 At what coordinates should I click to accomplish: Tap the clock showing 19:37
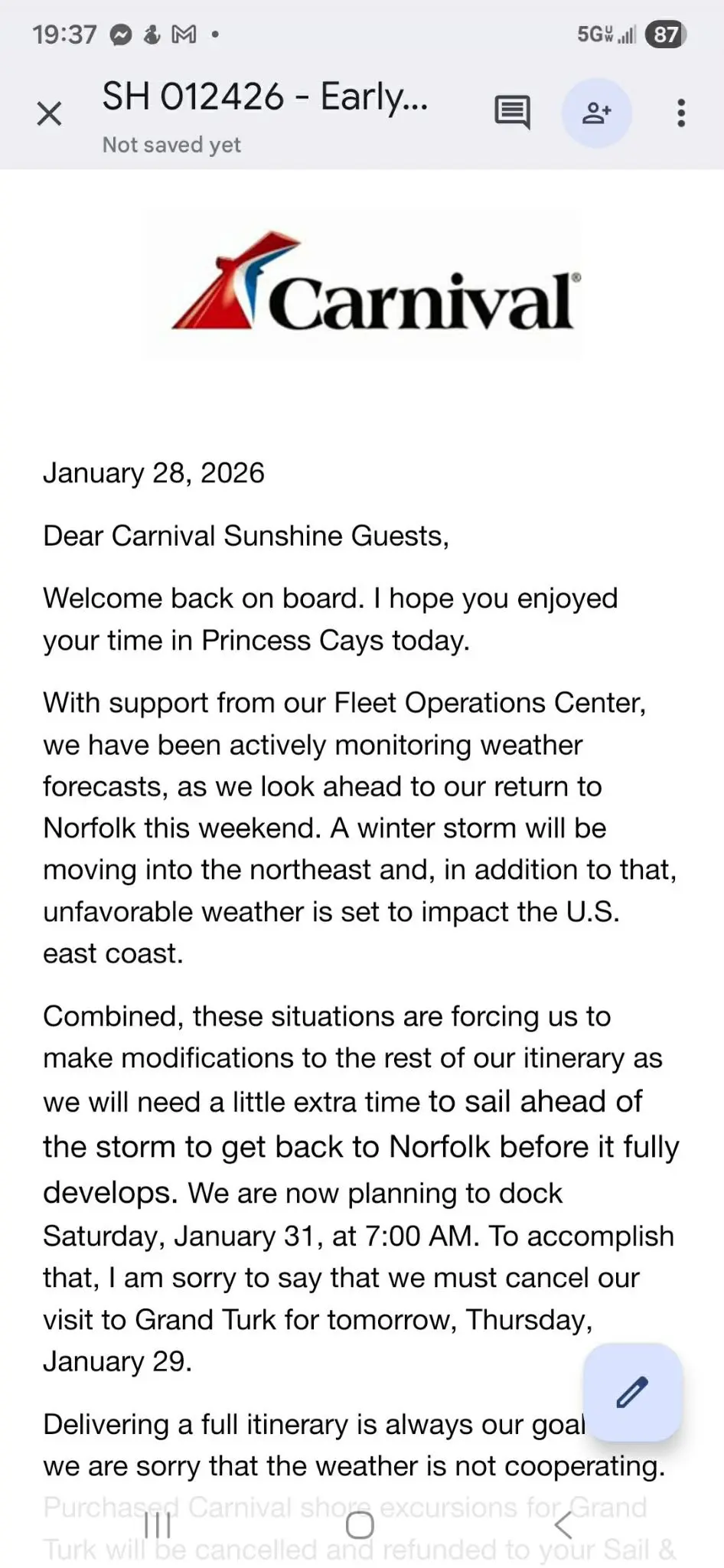(x=65, y=34)
